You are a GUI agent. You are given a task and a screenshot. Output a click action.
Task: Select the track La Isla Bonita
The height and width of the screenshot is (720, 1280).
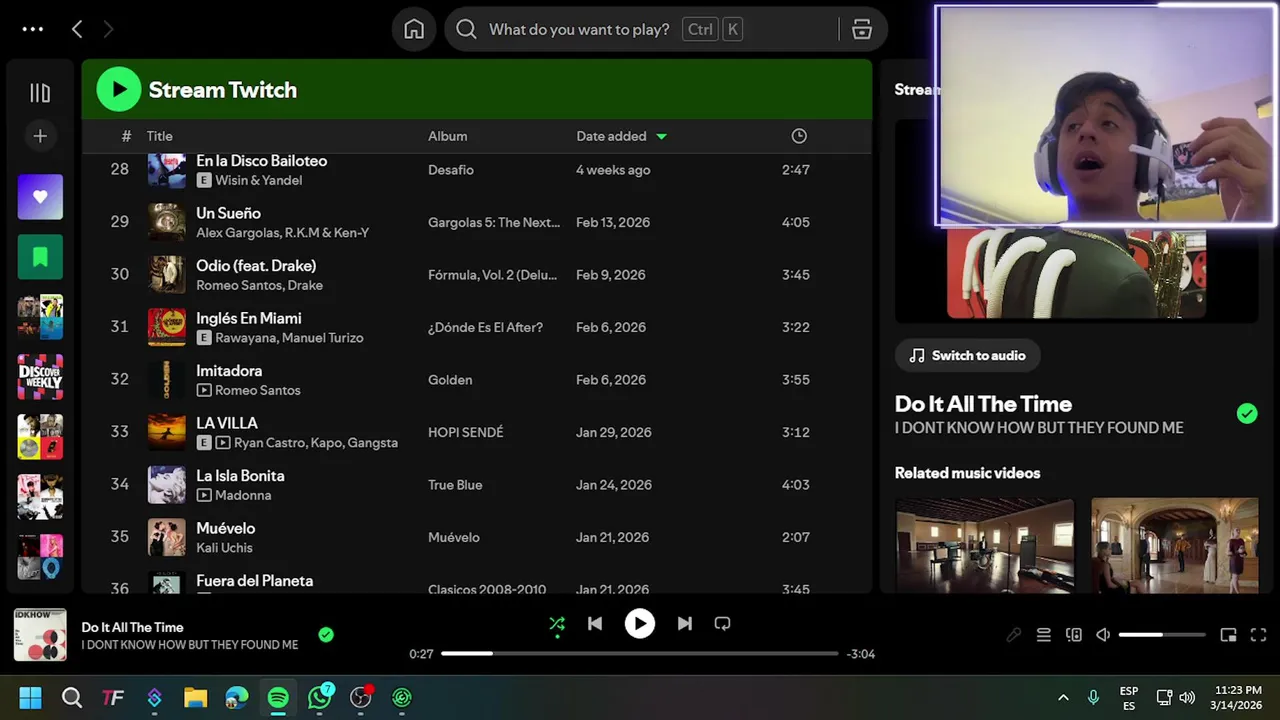click(240, 475)
